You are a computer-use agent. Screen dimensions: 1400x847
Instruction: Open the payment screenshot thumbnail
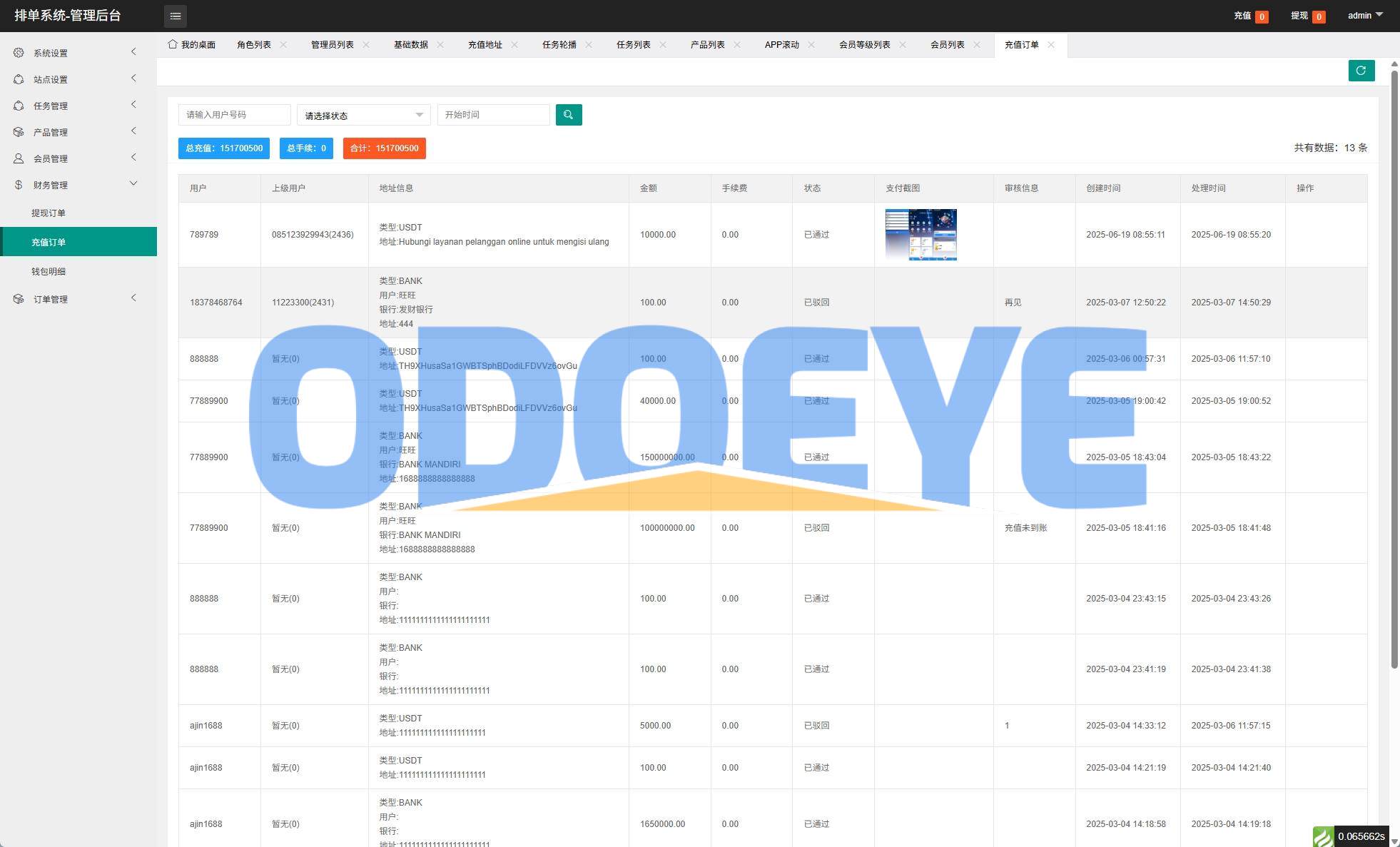920,235
